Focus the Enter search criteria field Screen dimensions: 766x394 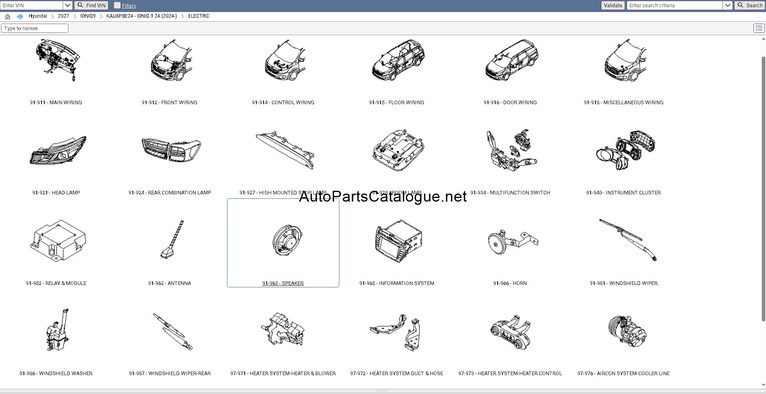pos(675,5)
